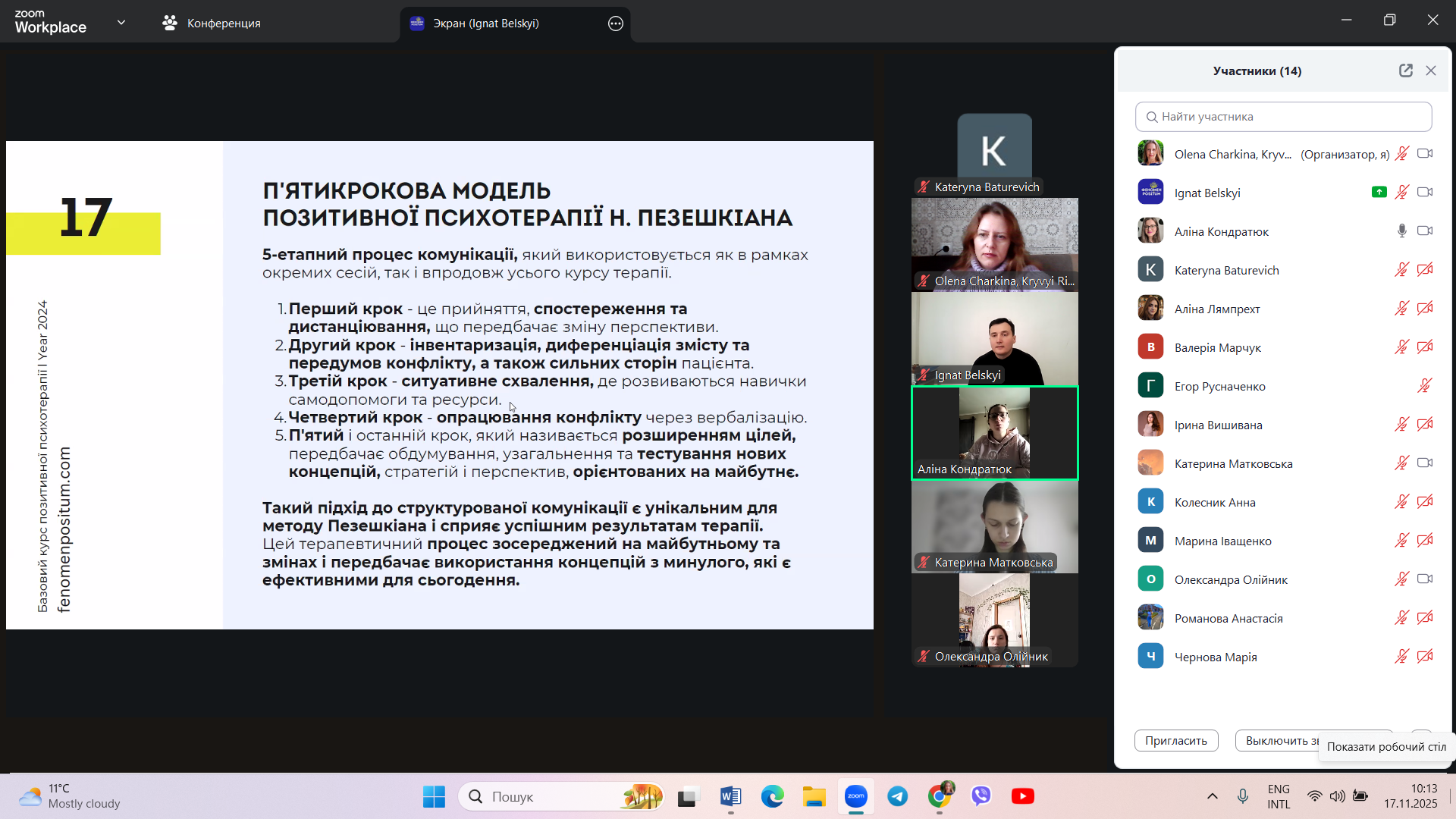Viewport: 1456px width, 819px height.
Task: Focus the Найти участника search field
Action: [x=1283, y=117]
